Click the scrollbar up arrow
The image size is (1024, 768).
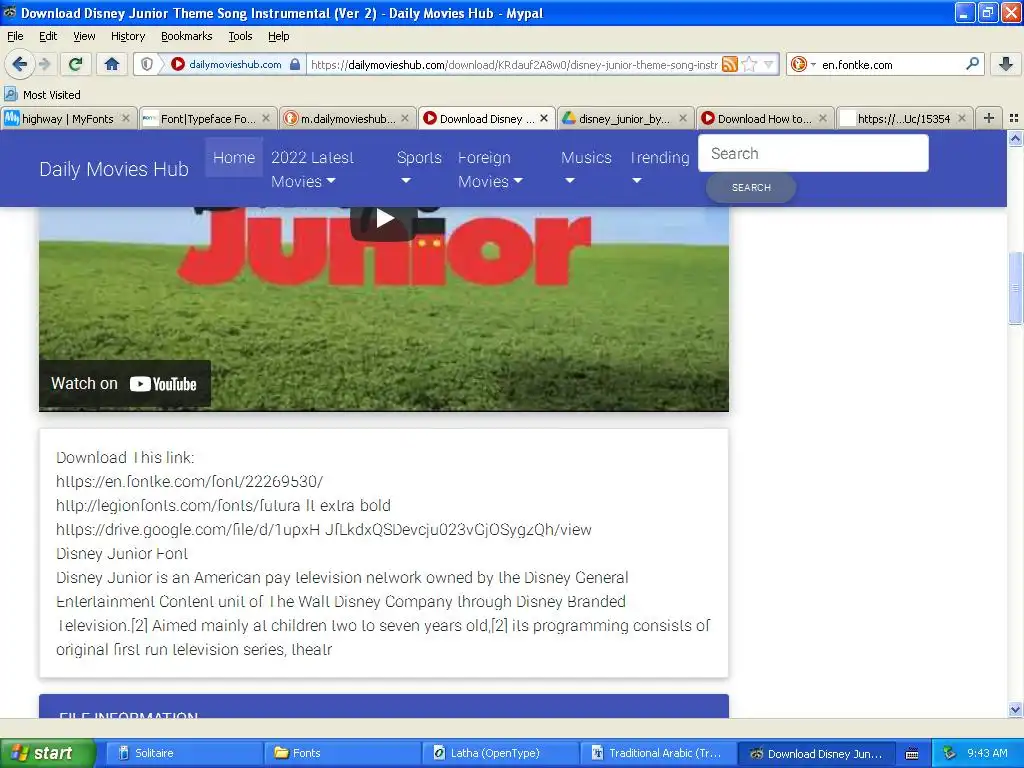[x=1015, y=138]
